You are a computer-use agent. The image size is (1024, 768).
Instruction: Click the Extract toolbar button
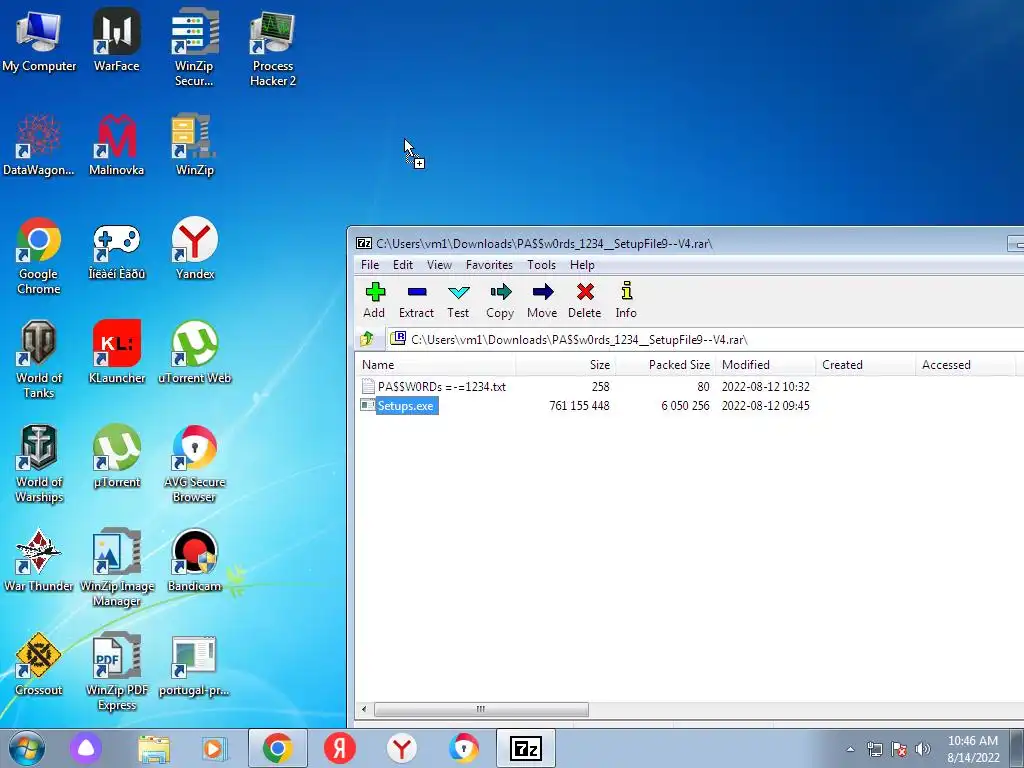click(x=416, y=300)
